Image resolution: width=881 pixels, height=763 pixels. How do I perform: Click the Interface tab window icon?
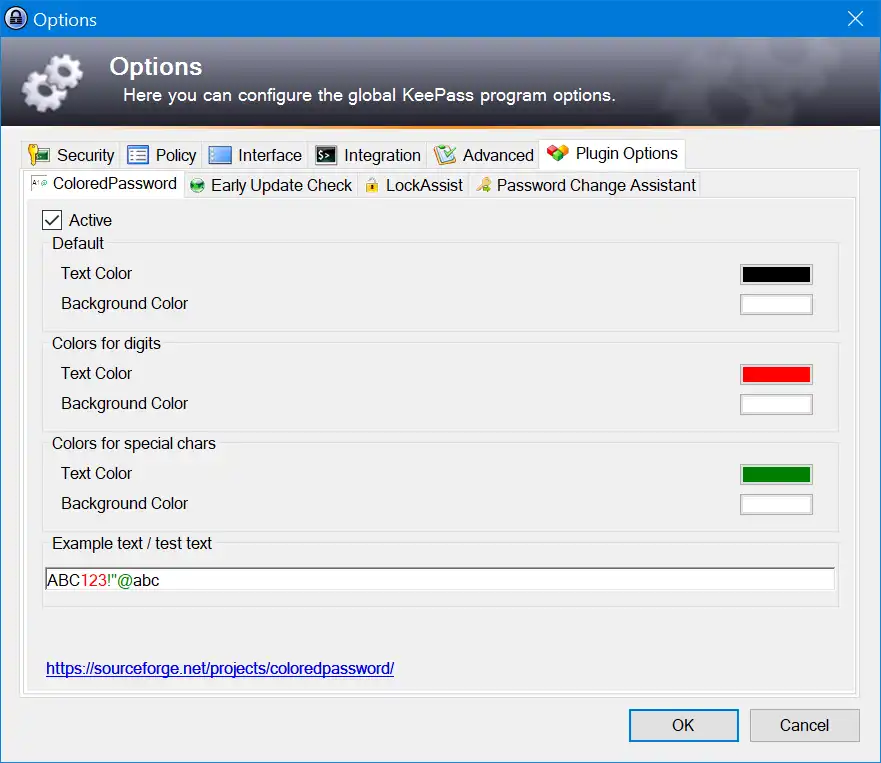tap(220, 155)
